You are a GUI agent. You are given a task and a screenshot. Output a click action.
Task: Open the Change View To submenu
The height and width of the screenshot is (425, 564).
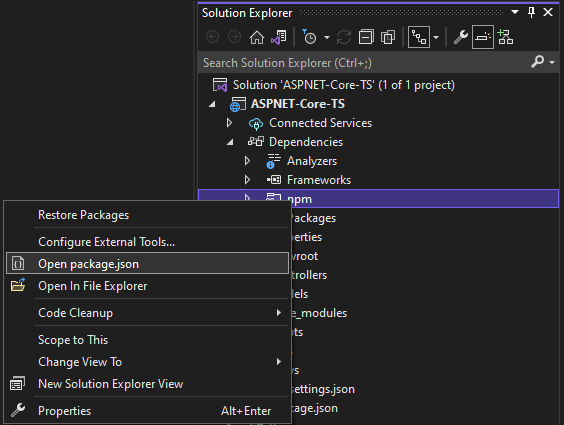coord(147,362)
